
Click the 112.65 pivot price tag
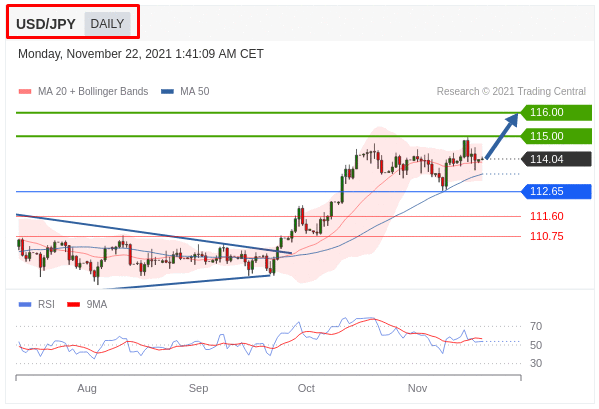556,191
